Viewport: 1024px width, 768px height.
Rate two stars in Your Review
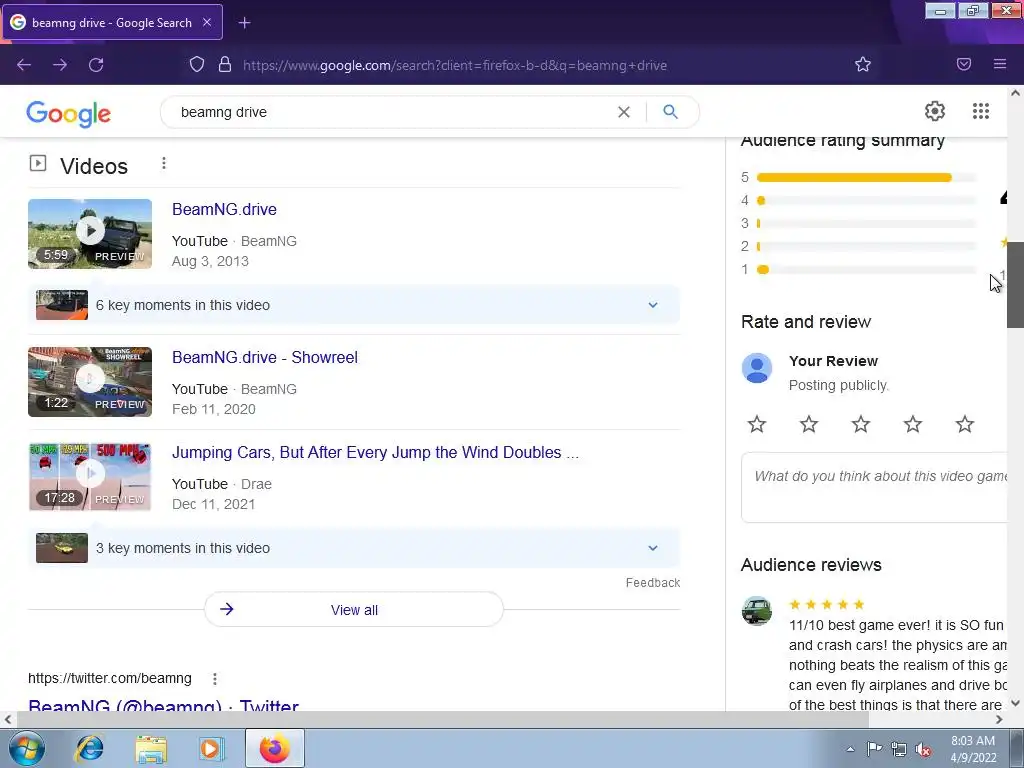[808, 424]
